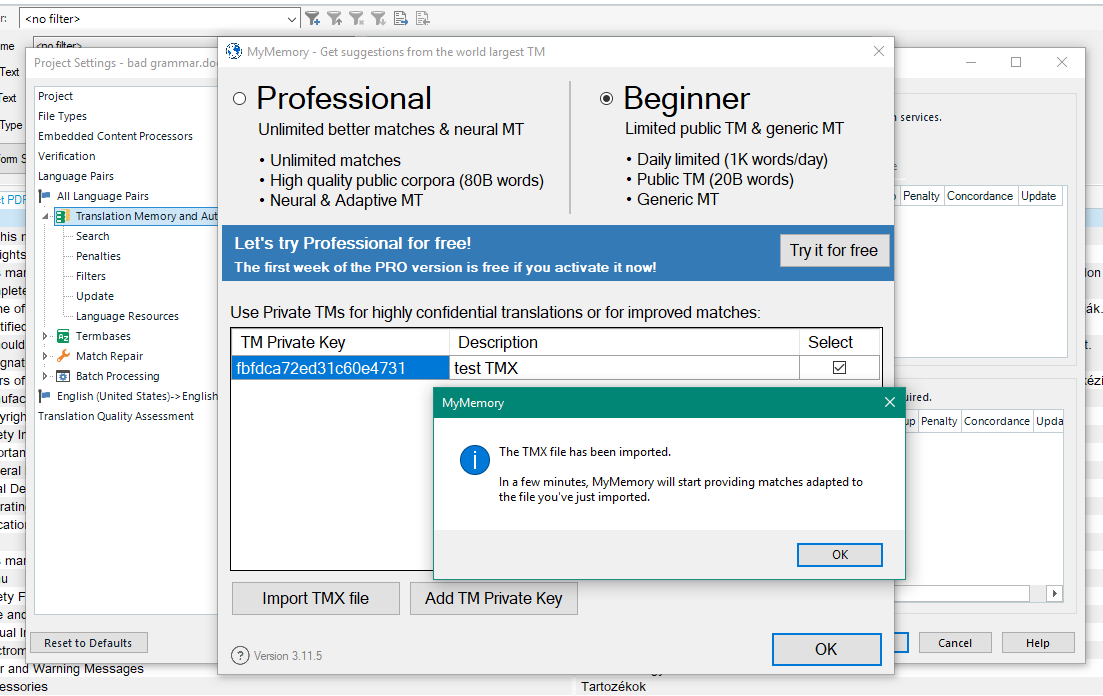Click OK in the MyMemory settings window
1103x696 pixels.
pyautogui.click(x=827, y=649)
